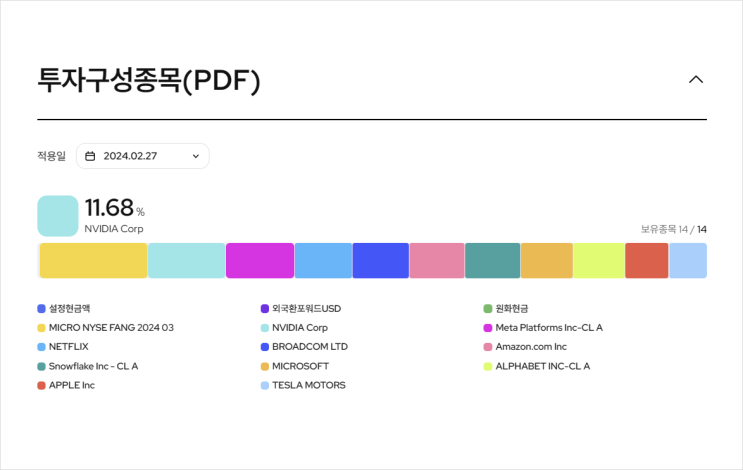This screenshot has width=743, height=470.
Task: Select the orange MICROSOFT bar segment
Action: click(546, 261)
